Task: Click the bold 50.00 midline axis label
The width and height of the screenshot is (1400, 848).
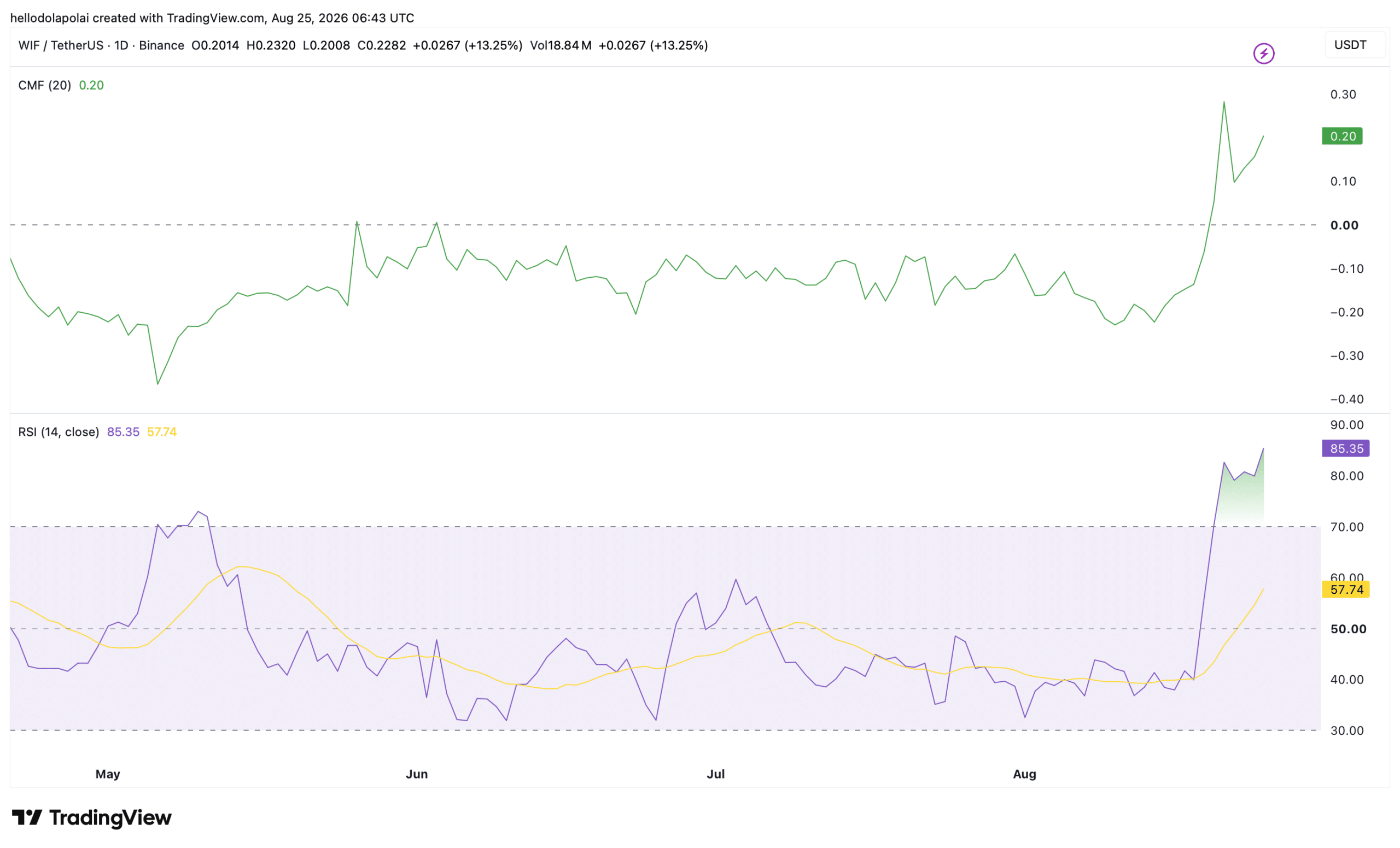Action: coord(1348,629)
